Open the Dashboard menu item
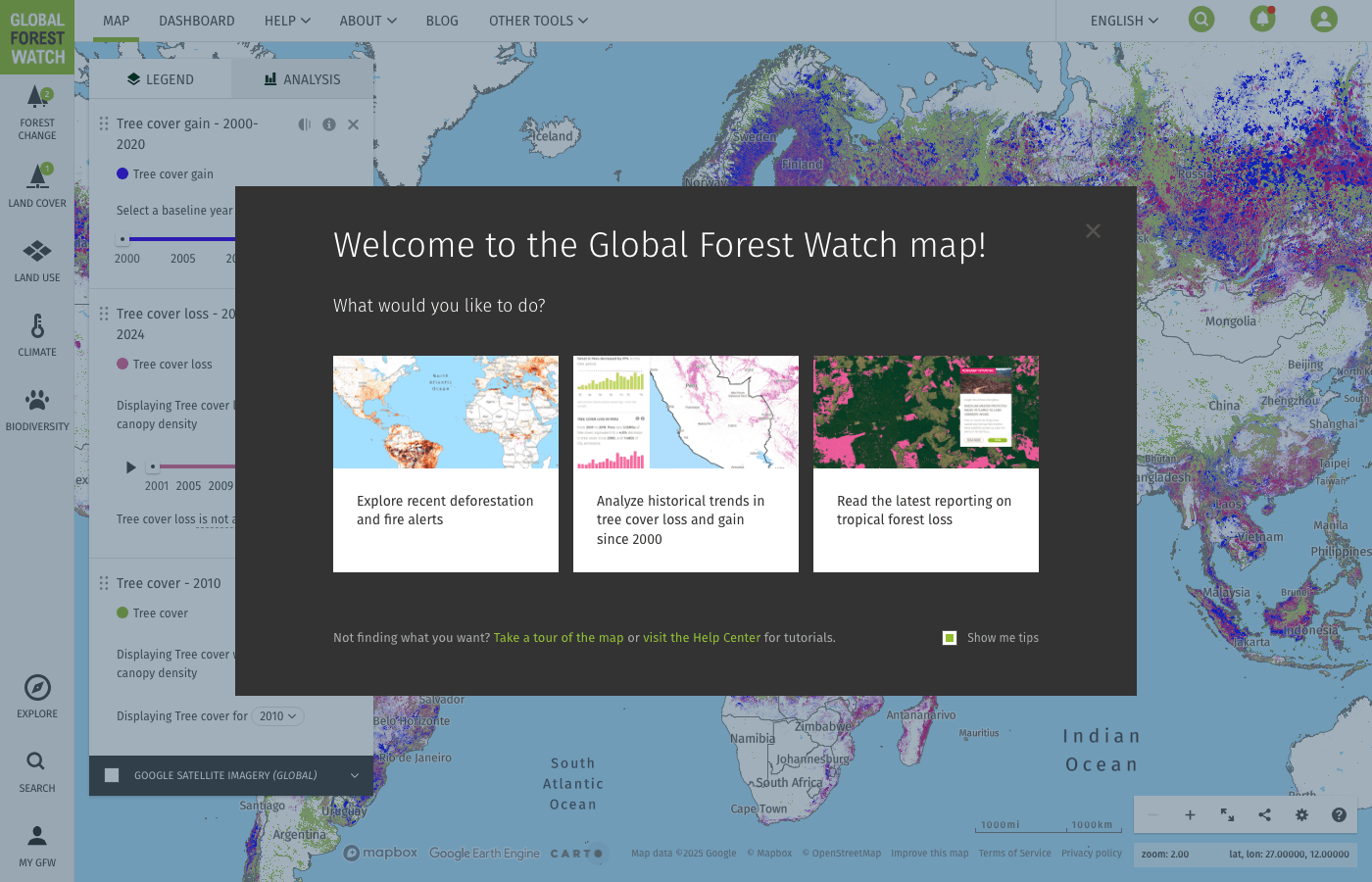 tap(196, 20)
